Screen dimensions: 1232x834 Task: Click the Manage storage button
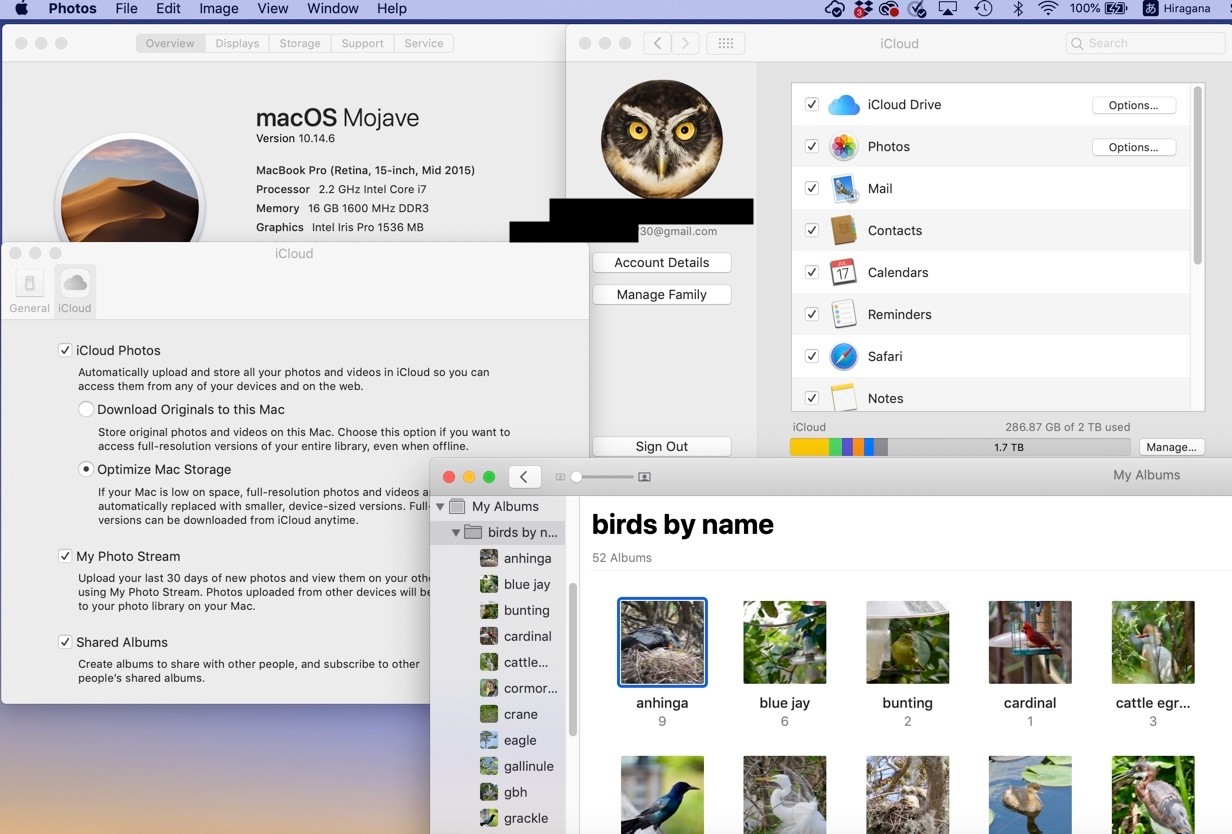click(1171, 447)
